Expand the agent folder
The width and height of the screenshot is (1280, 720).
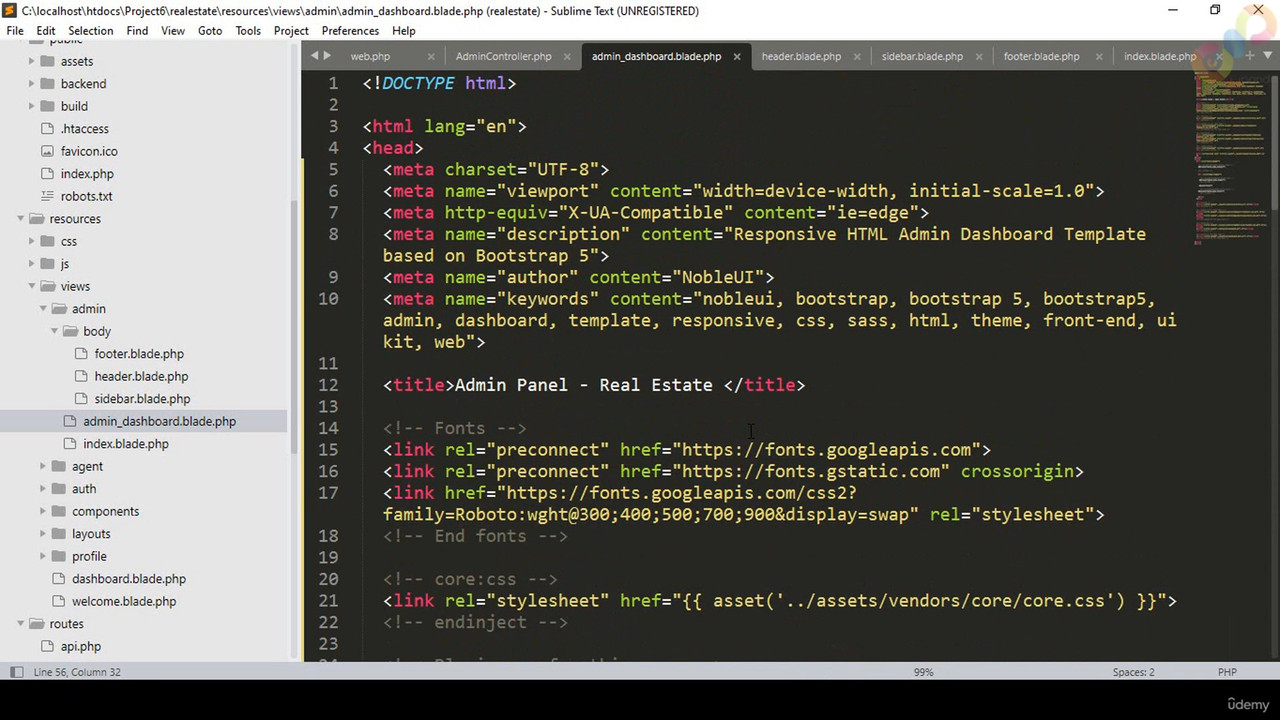click(x=43, y=466)
